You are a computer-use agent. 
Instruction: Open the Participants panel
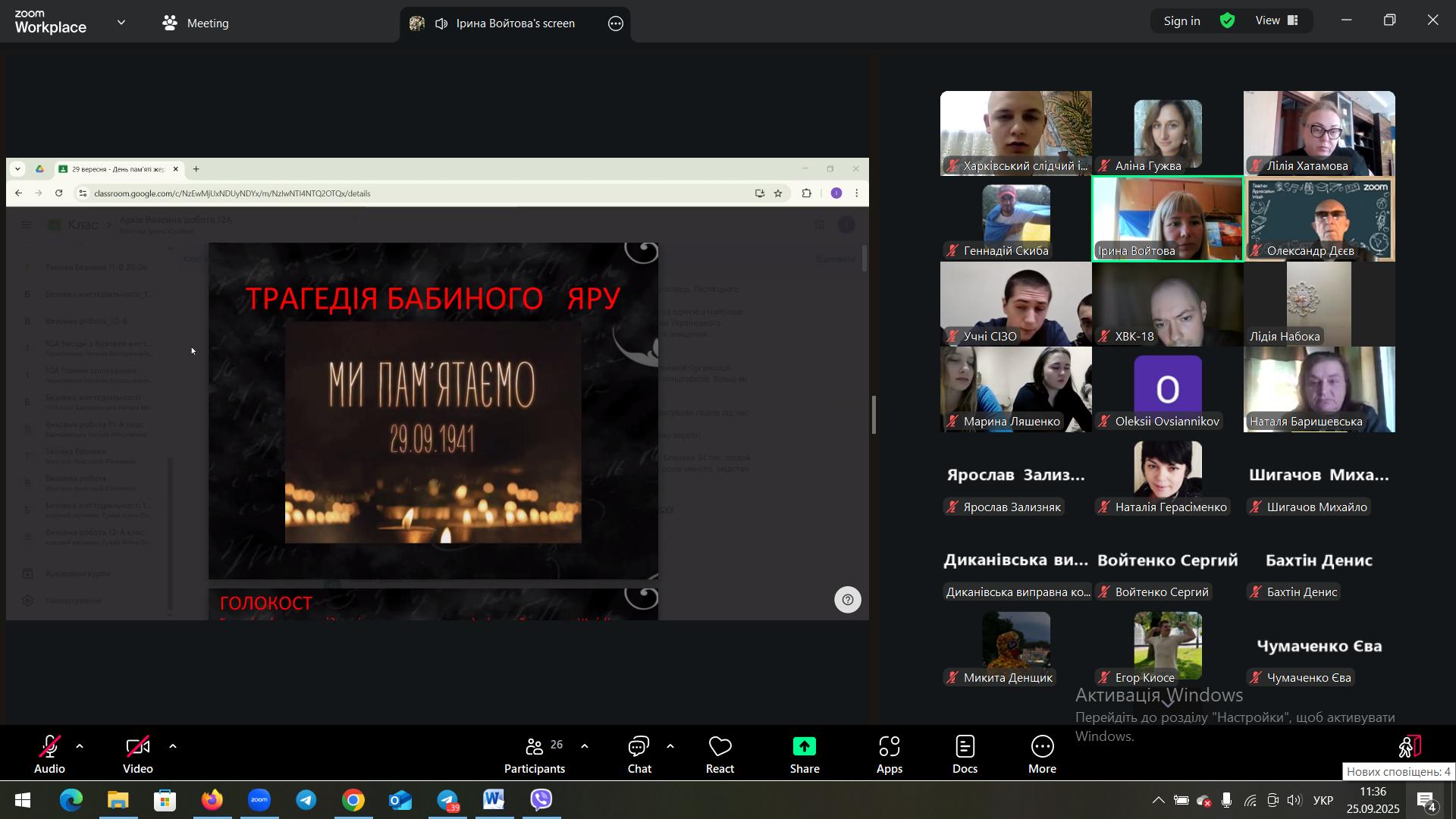point(535,755)
